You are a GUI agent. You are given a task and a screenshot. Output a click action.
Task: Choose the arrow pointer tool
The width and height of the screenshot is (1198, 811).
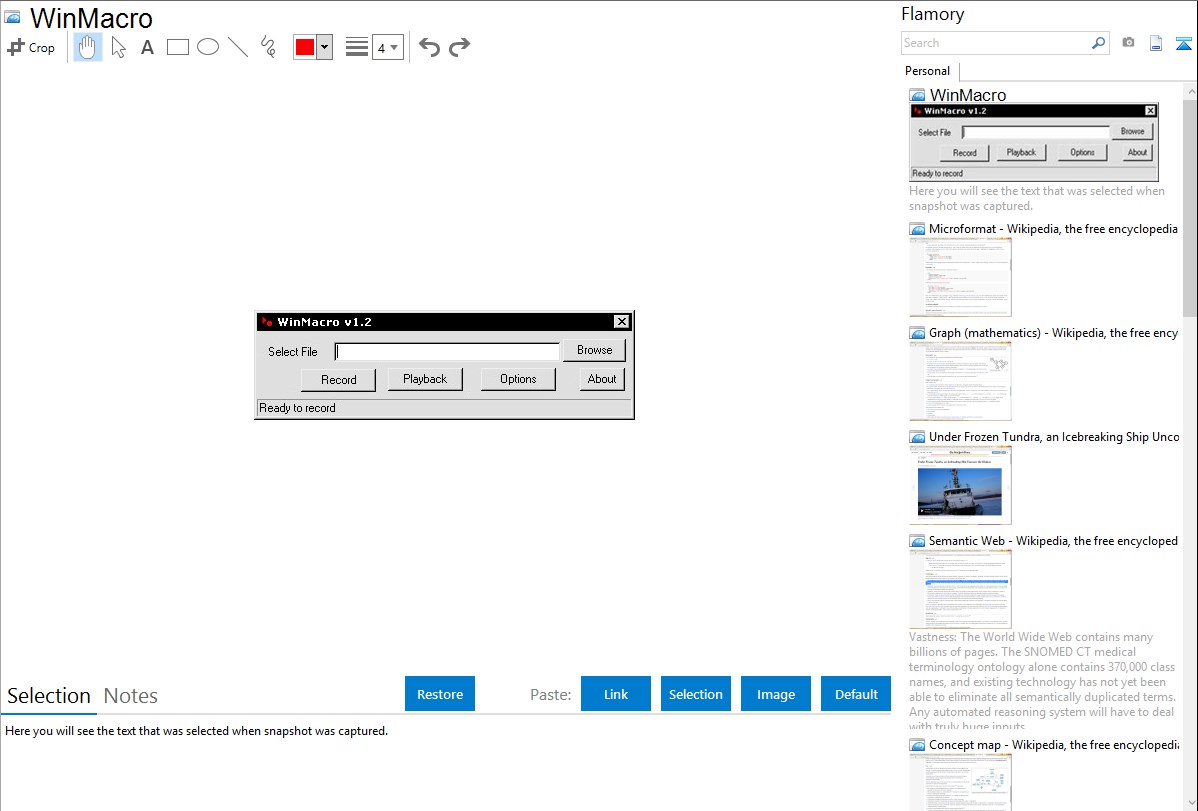click(118, 47)
